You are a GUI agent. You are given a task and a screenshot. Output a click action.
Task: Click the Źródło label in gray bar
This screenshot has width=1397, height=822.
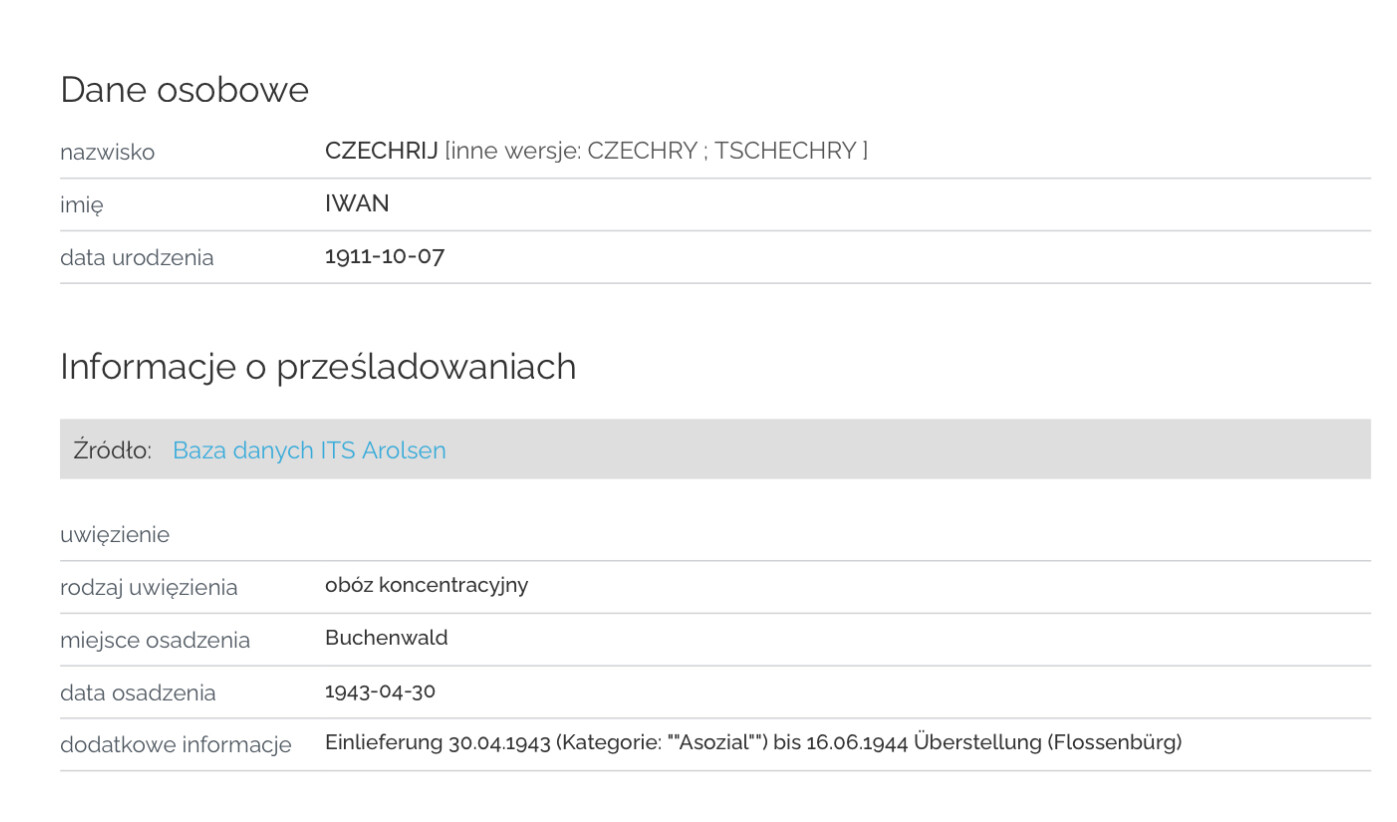point(112,450)
